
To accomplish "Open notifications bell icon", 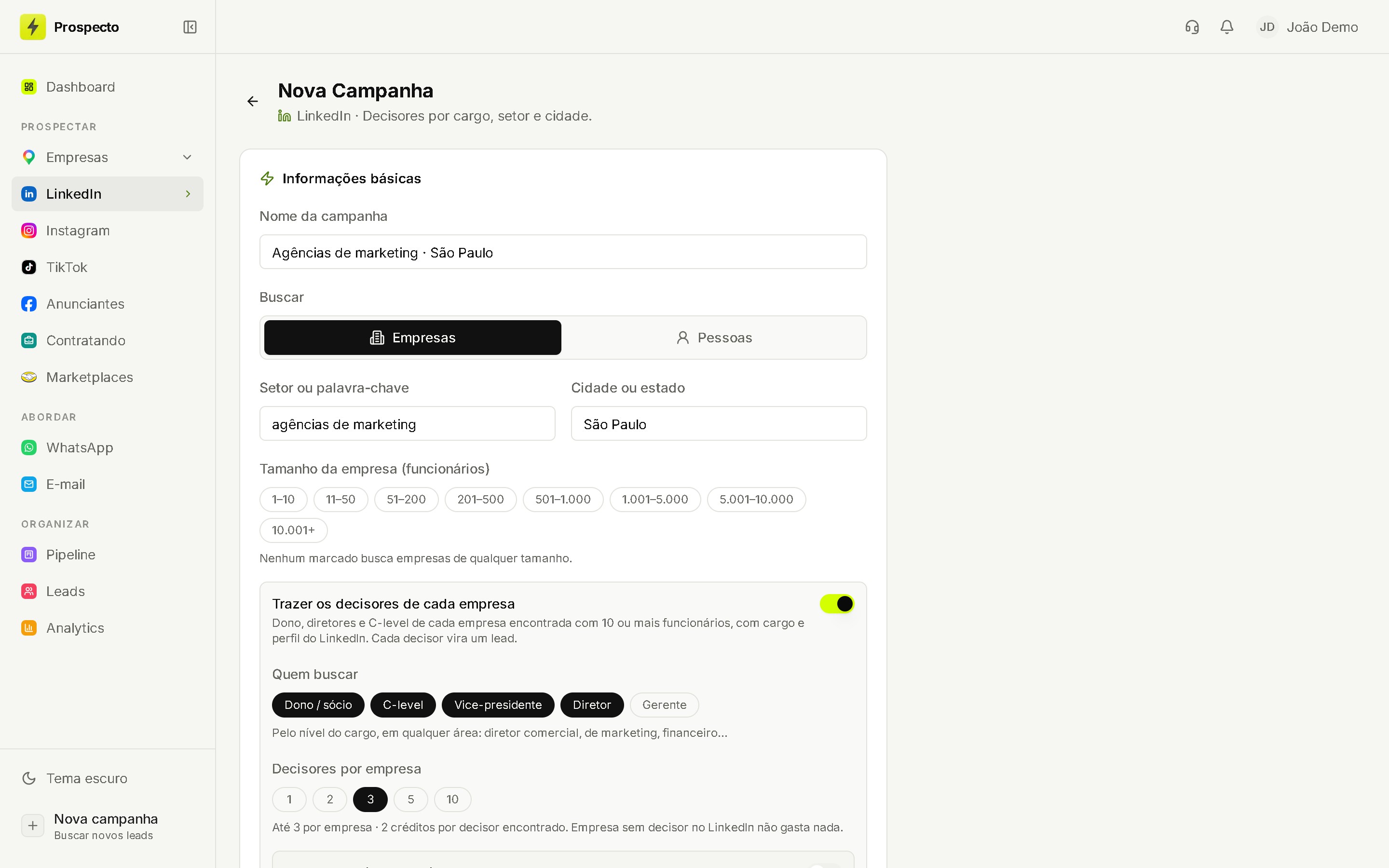I will coord(1226,27).
